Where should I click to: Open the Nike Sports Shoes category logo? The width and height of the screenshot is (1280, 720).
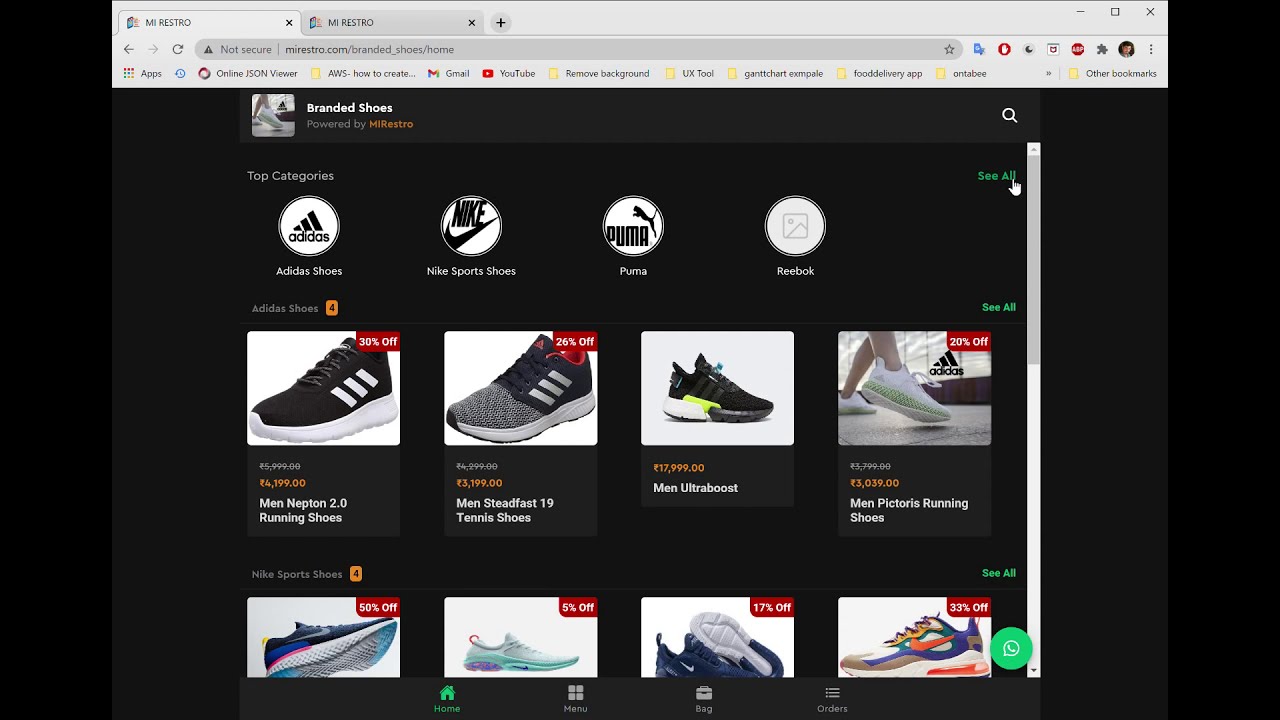(471, 226)
